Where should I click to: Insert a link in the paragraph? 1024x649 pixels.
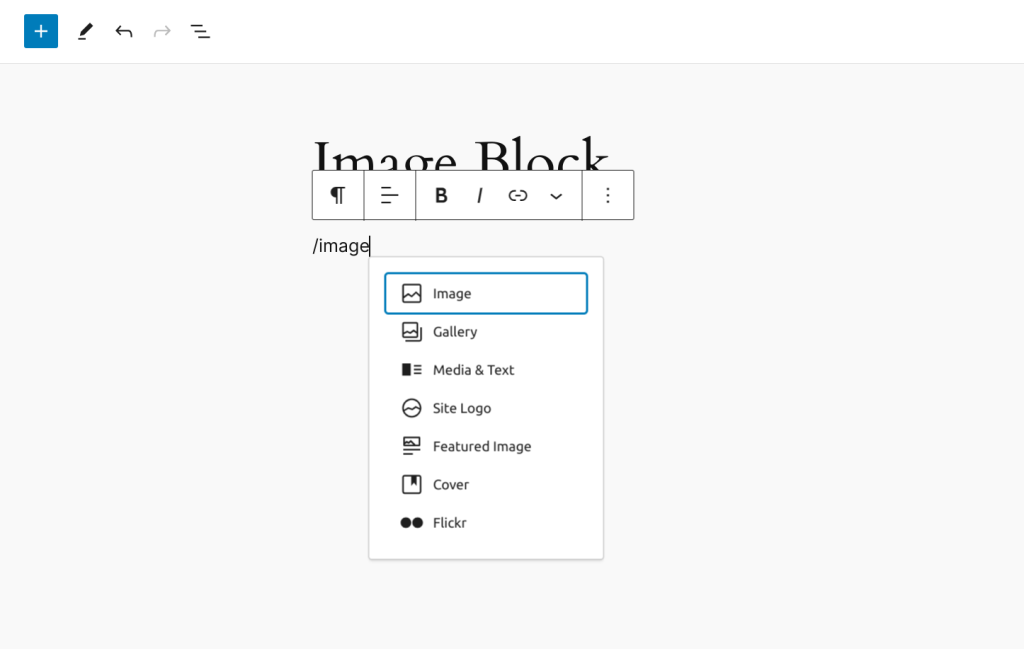(518, 195)
